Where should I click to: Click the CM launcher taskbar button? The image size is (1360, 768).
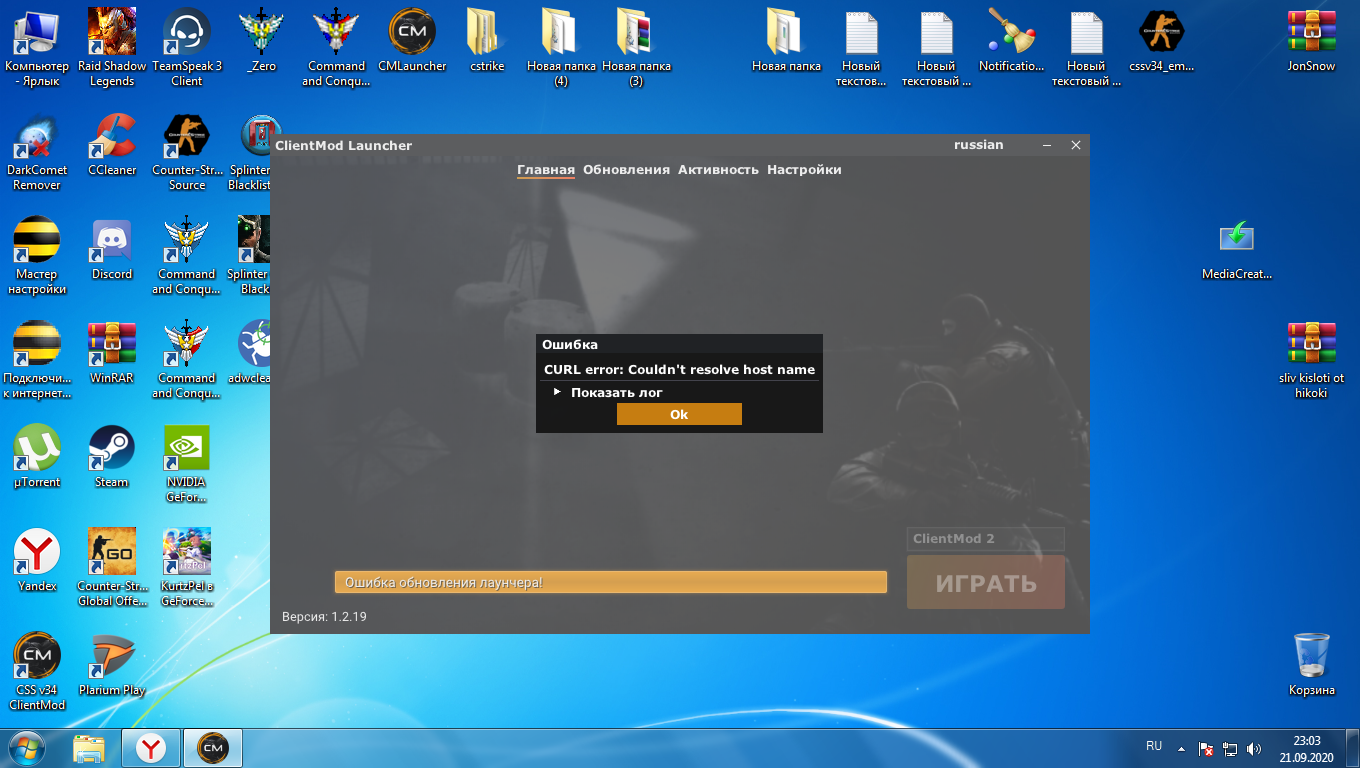point(213,748)
